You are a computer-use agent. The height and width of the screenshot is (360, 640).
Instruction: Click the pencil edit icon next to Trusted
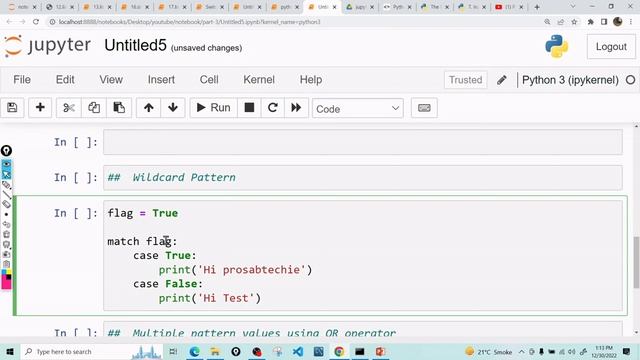[x=502, y=80]
